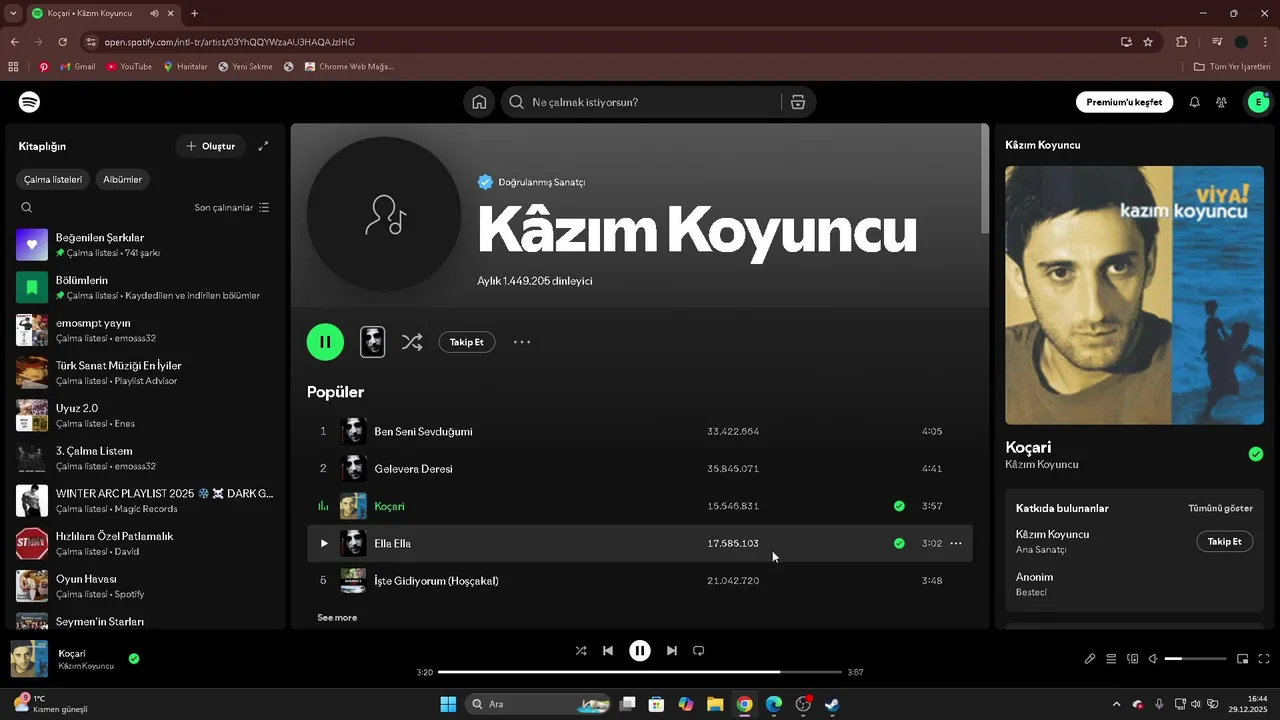Open WINTER ARC PLAYLIST 2025 playlist
This screenshot has height=720, width=1280.
point(145,501)
